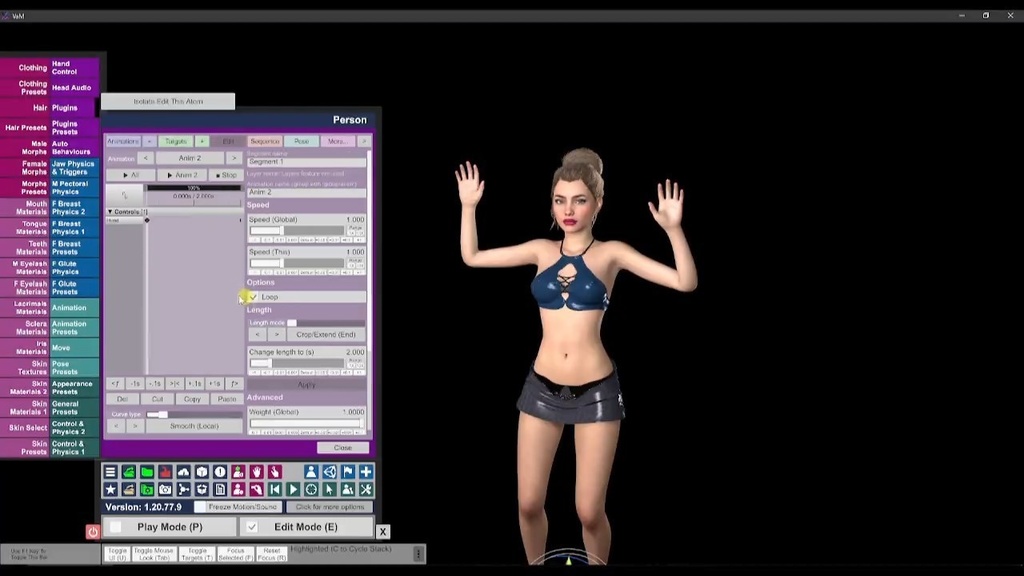Click the cube icon to add an atom
Image resolution: width=1024 pixels, height=576 pixels.
click(x=202, y=471)
